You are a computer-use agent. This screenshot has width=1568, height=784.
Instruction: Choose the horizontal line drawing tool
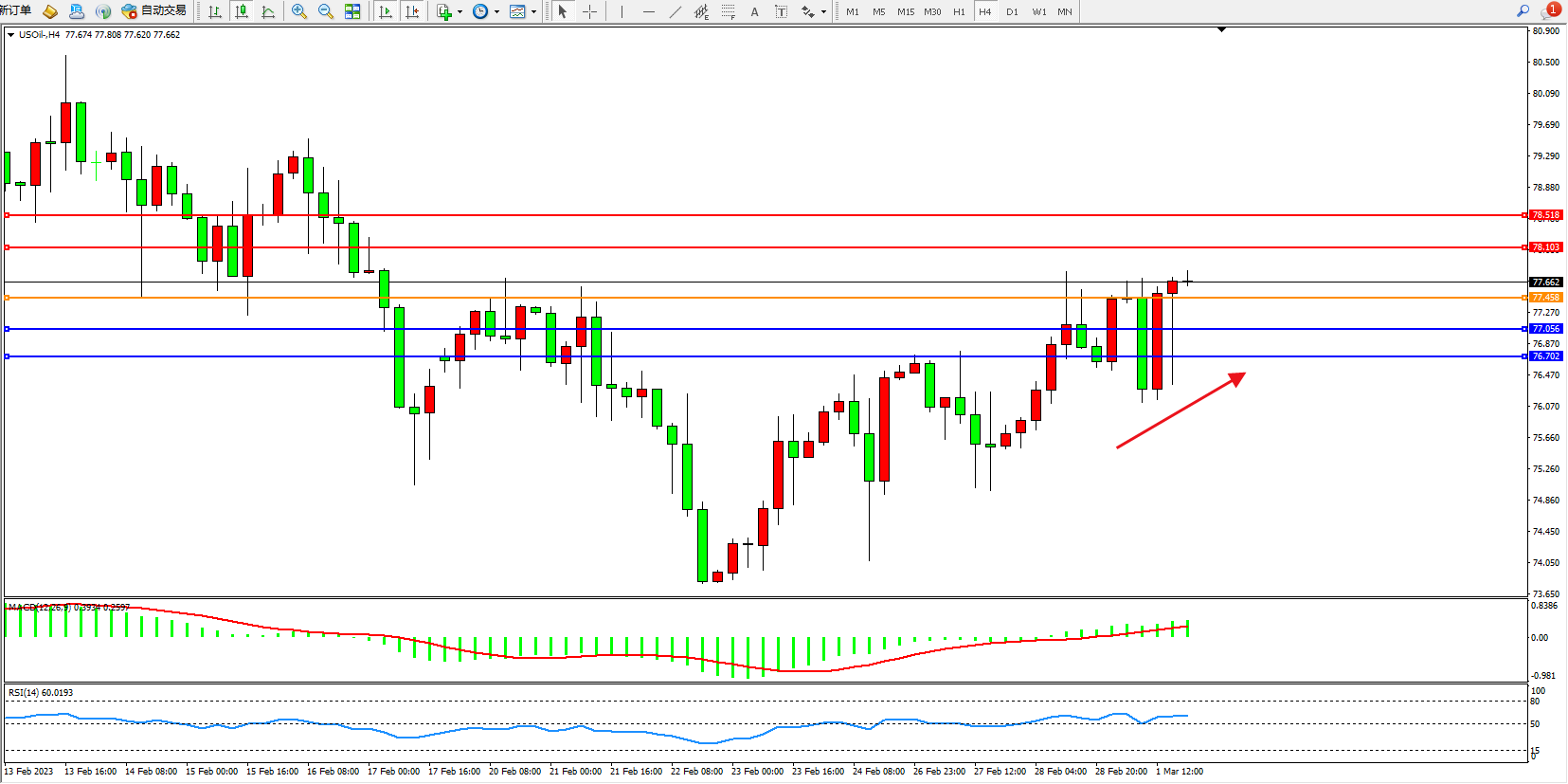click(x=648, y=11)
